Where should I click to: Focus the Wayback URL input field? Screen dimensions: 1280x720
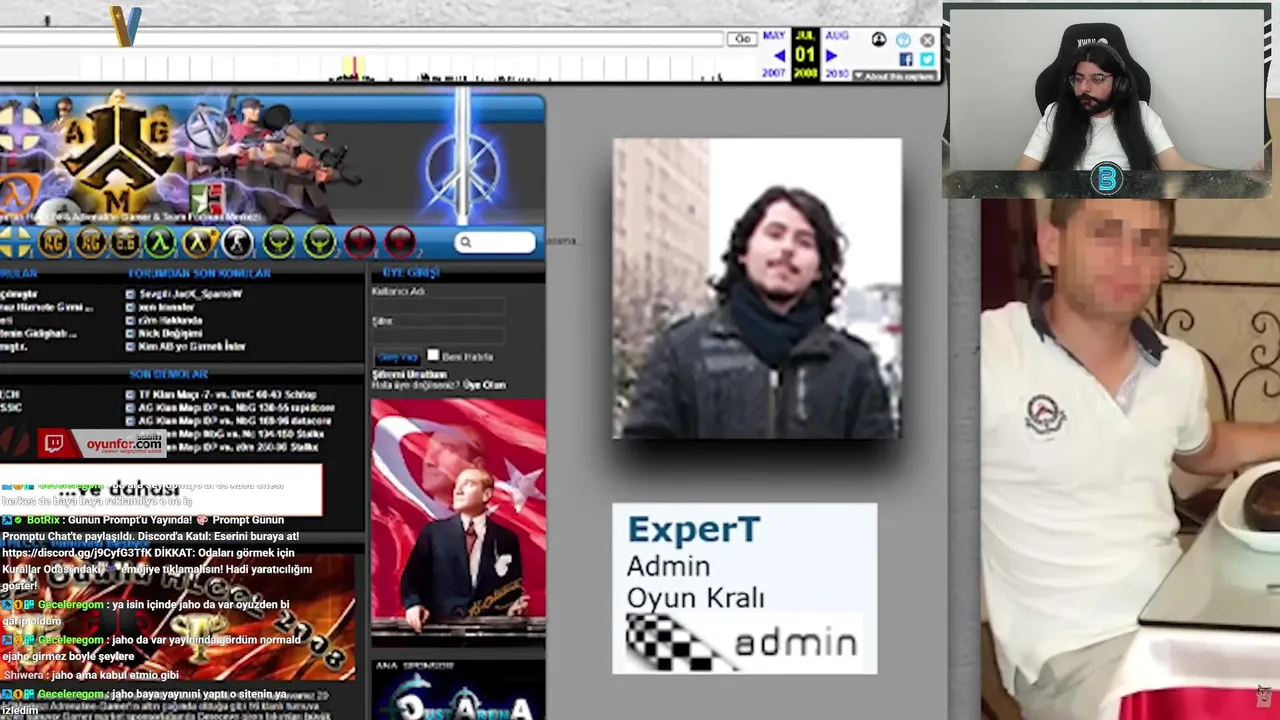pyautogui.click(x=361, y=39)
